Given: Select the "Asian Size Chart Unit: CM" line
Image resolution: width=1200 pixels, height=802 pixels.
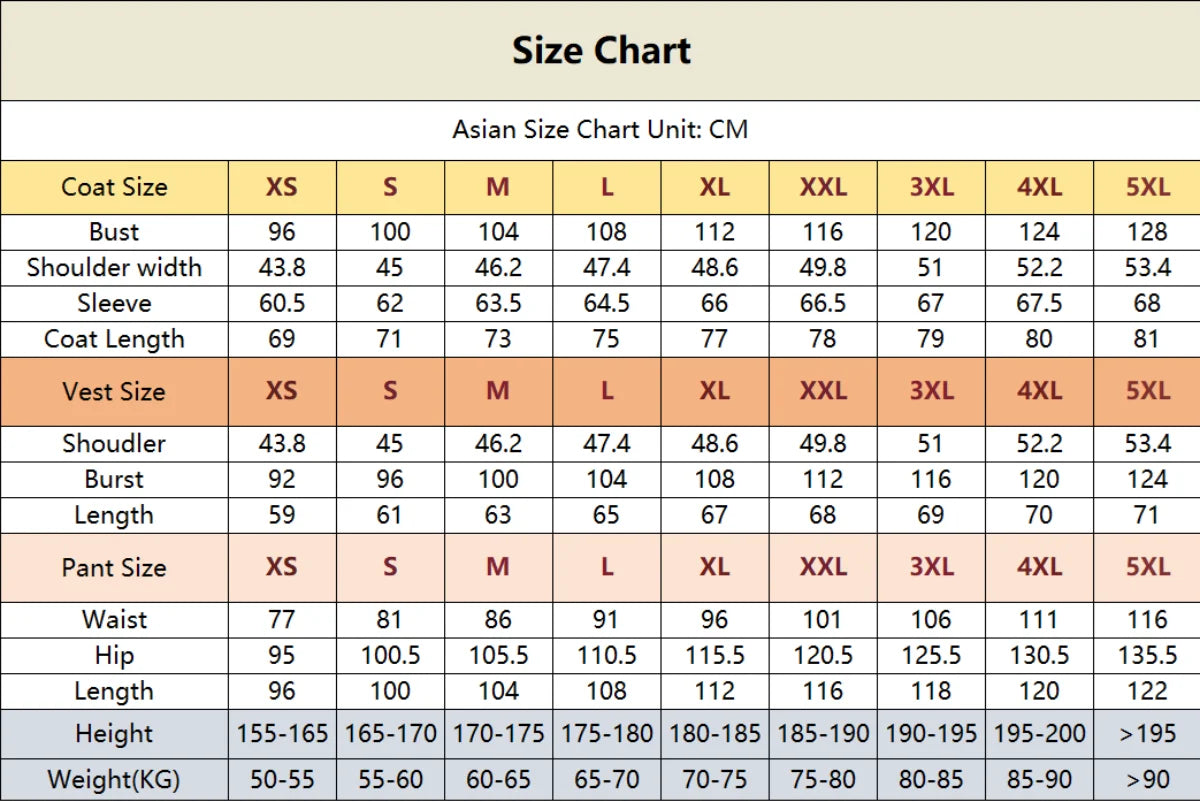Looking at the screenshot, I should (x=600, y=129).
